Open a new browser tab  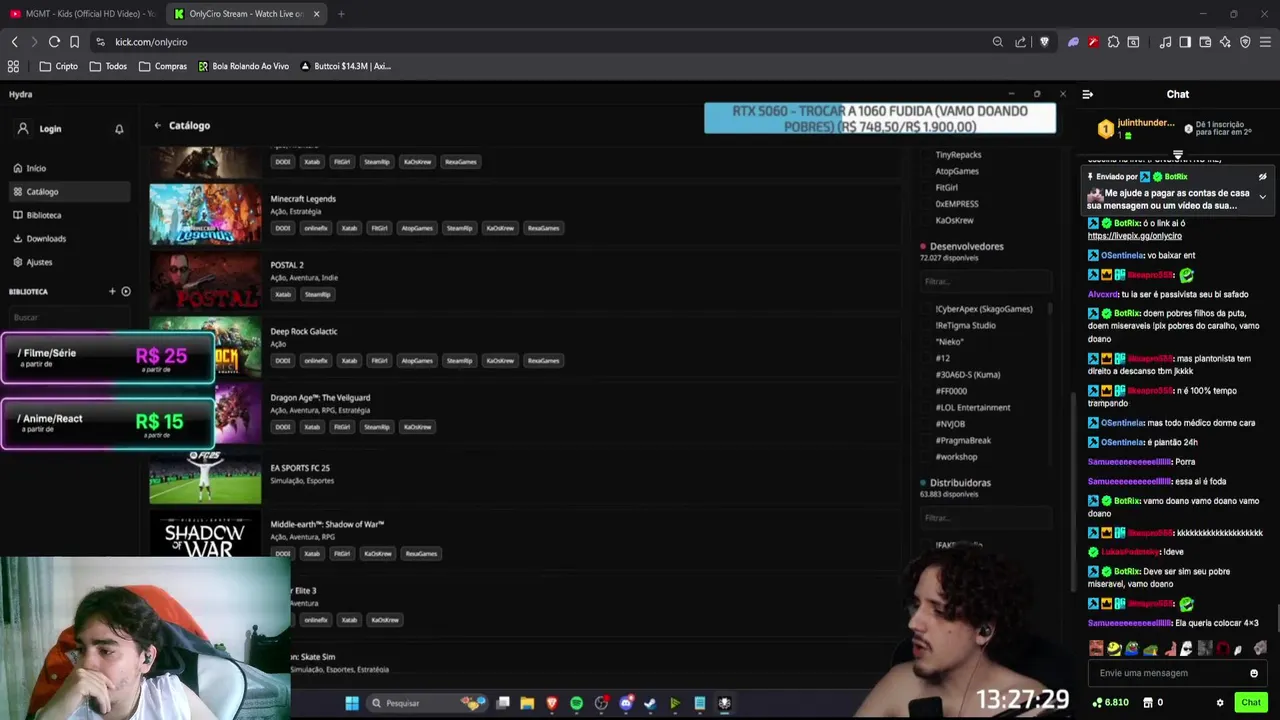click(x=341, y=14)
